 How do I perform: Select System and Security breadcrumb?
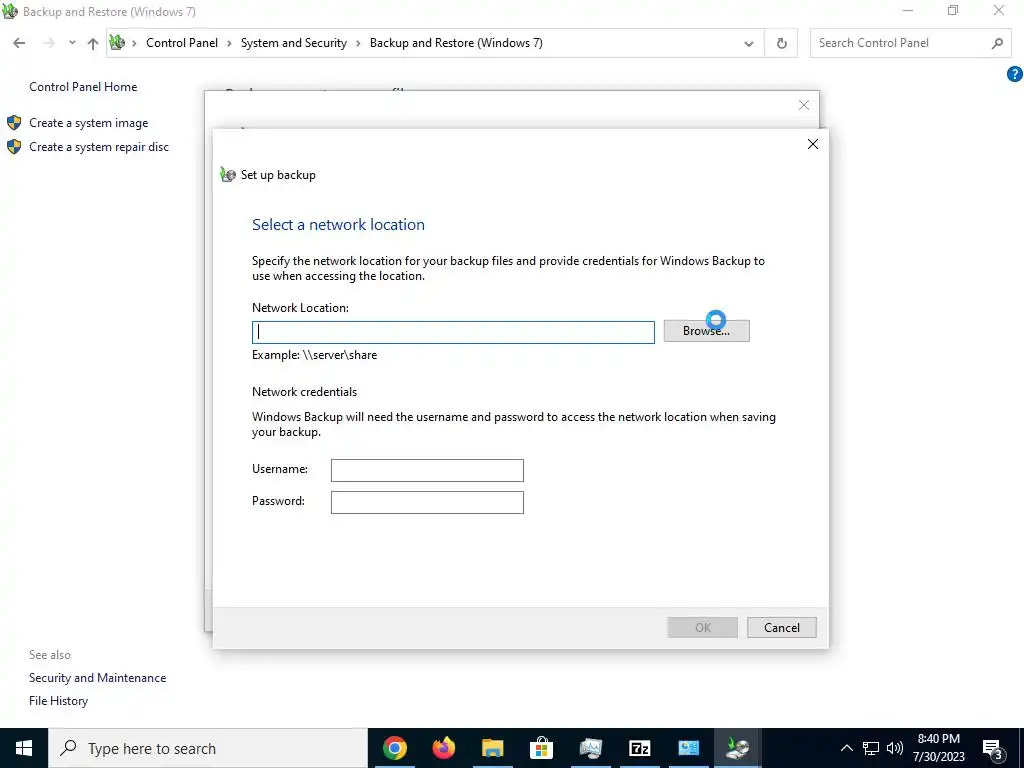[x=293, y=43]
